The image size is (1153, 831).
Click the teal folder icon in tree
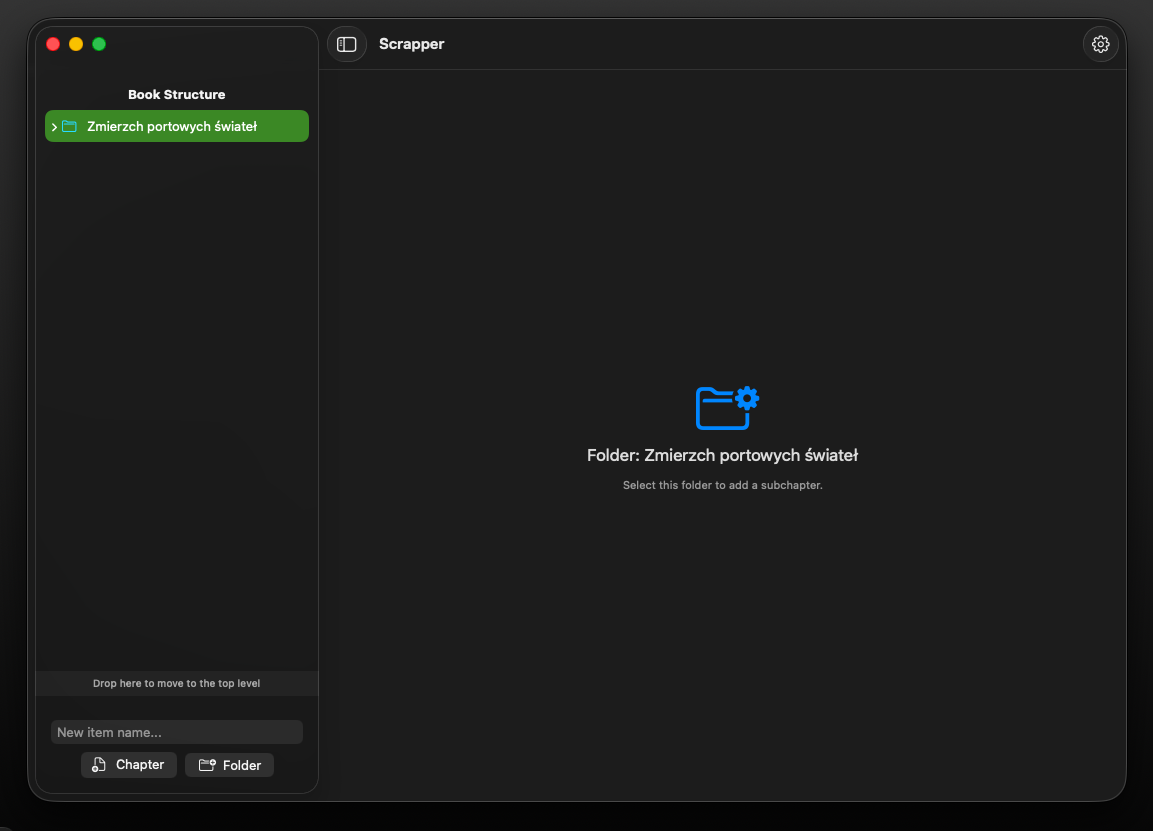pyautogui.click(x=69, y=126)
